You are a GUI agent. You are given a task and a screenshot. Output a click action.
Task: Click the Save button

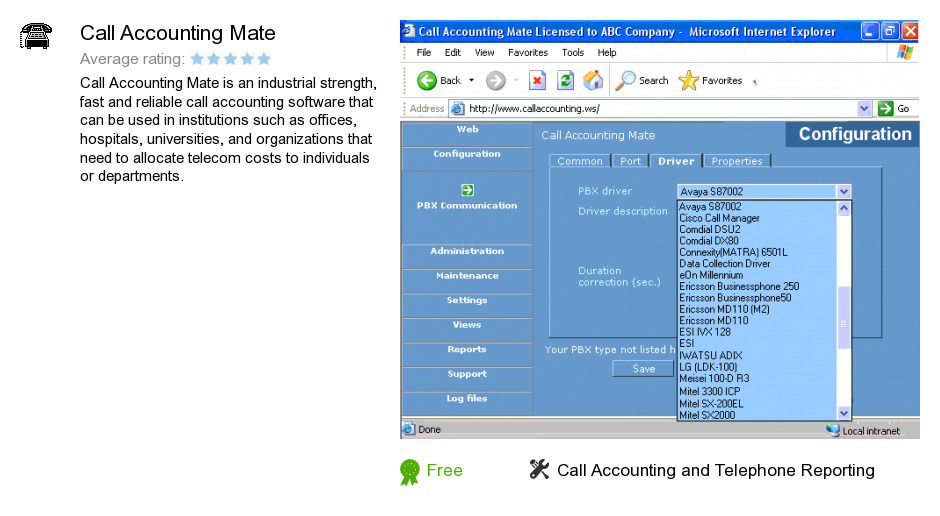pos(644,369)
